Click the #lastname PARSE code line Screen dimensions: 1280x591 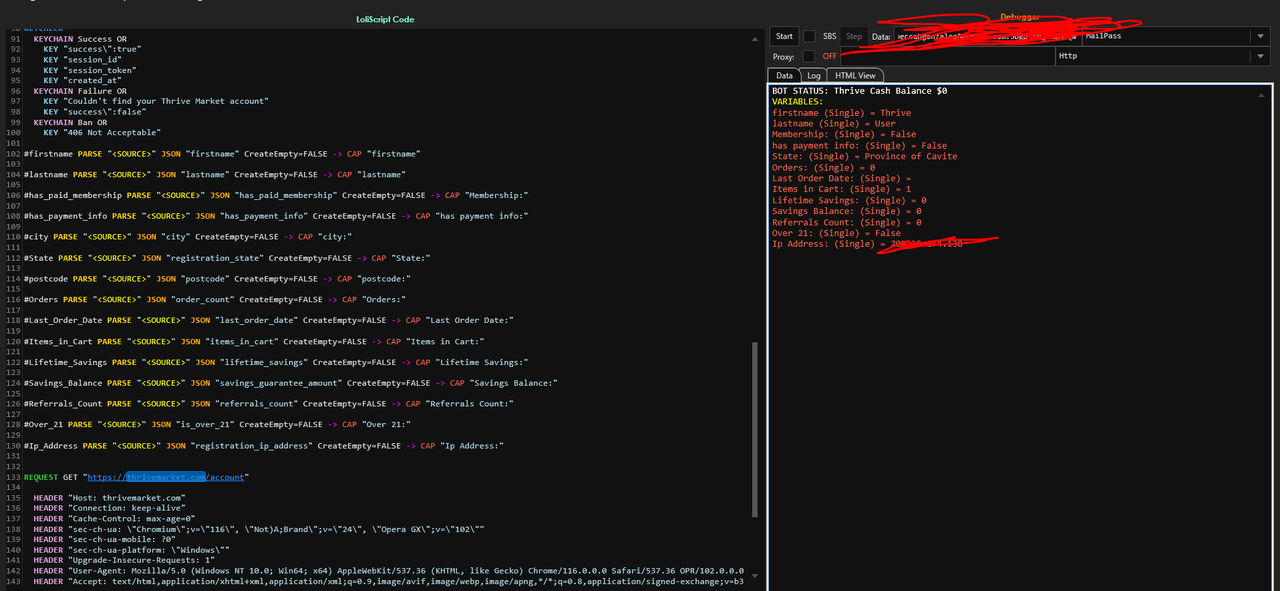pos(215,175)
